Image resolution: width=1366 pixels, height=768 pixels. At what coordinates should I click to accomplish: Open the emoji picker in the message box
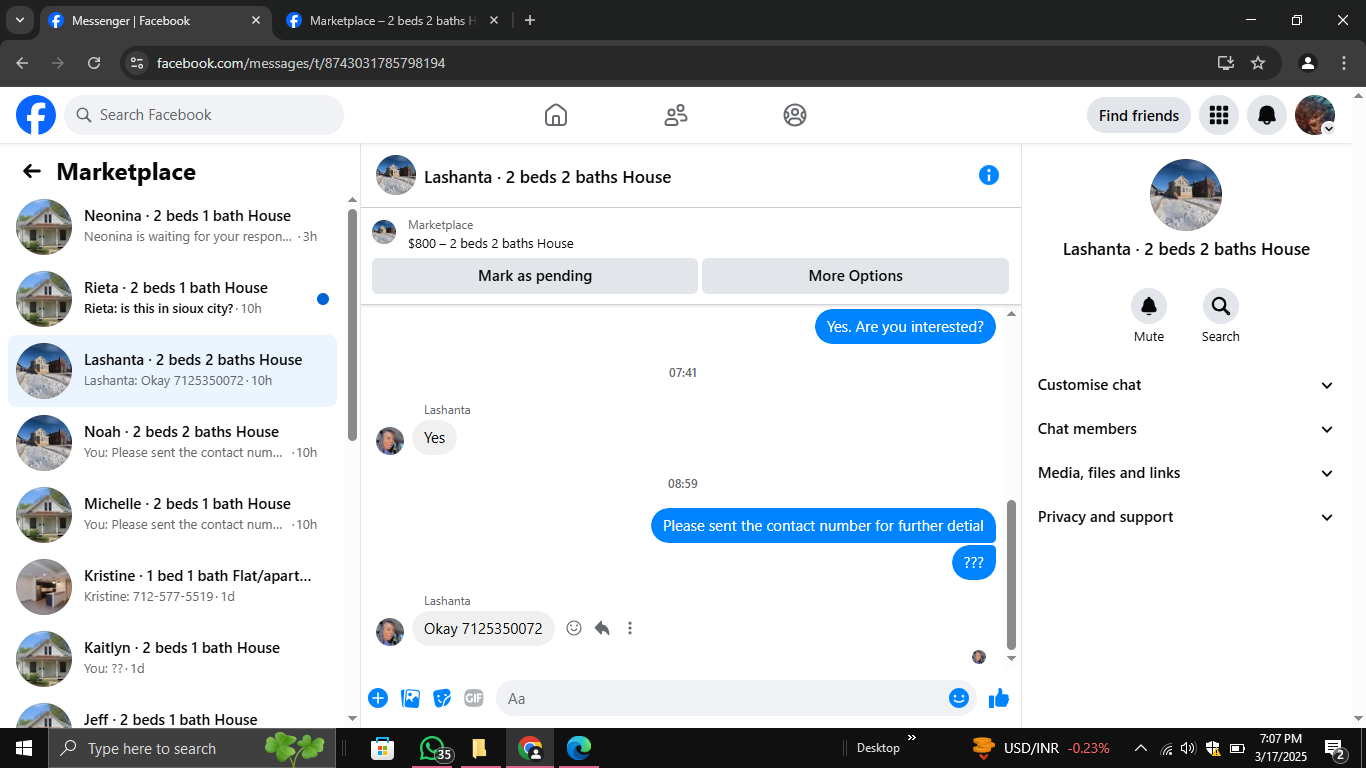pos(959,698)
